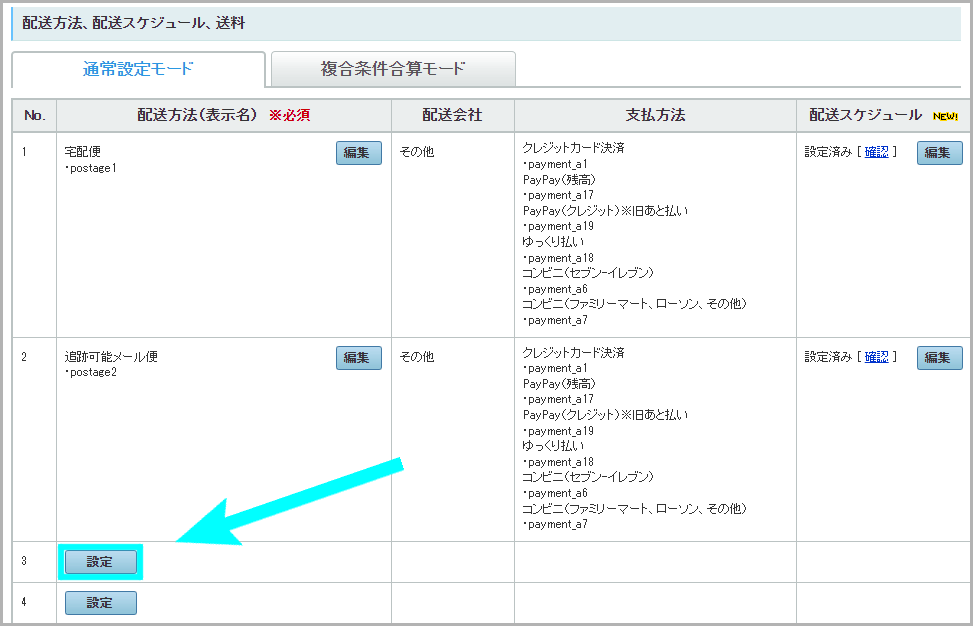Click payment_a6 code in row 2
The width and height of the screenshot is (973, 626).
click(555, 493)
